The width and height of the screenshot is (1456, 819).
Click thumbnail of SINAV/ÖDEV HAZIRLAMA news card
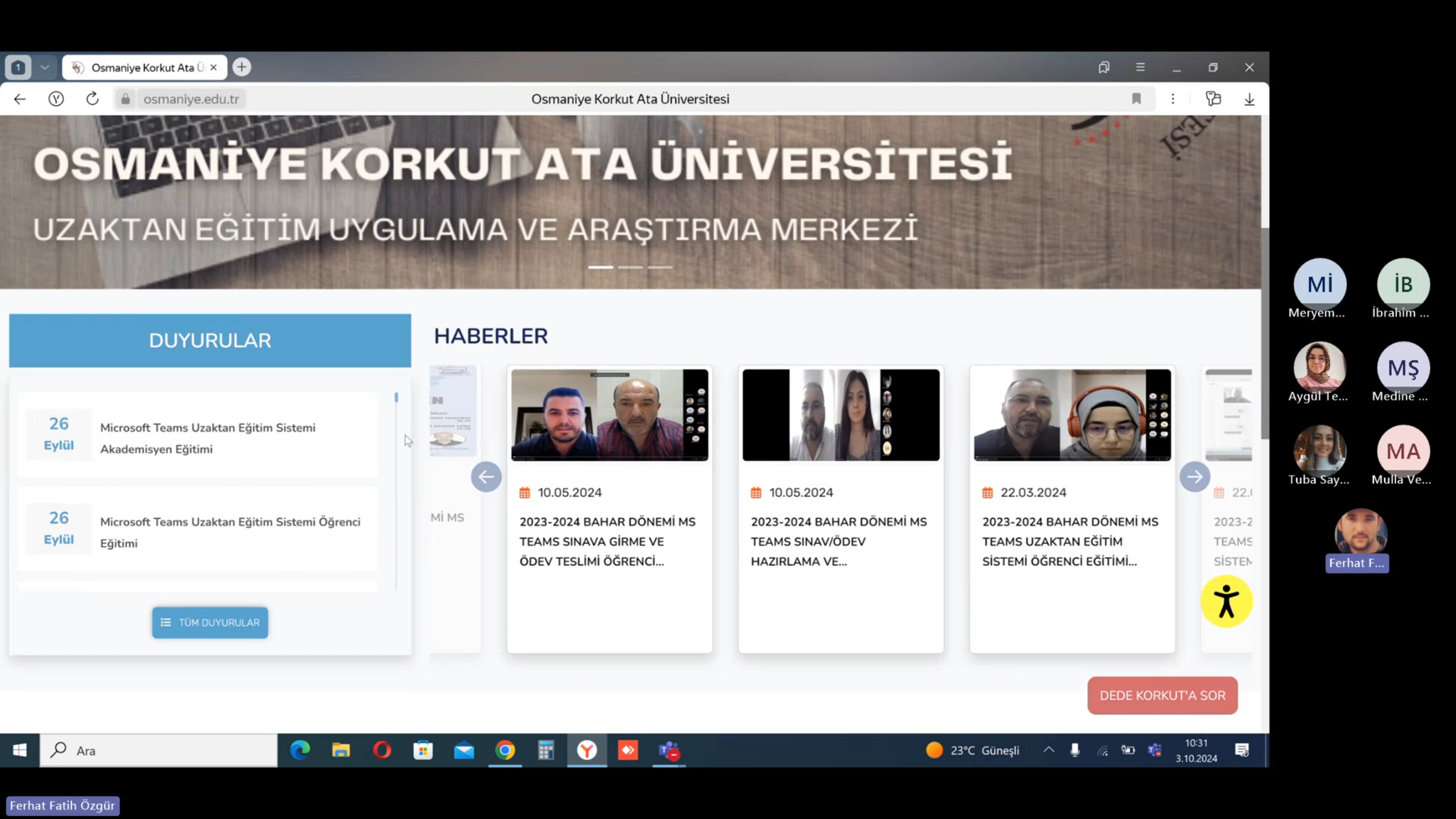pyautogui.click(x=841, y=415)
